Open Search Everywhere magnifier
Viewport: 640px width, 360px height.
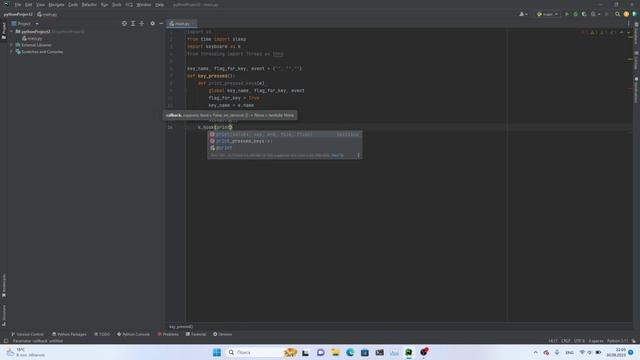(617, 14)
